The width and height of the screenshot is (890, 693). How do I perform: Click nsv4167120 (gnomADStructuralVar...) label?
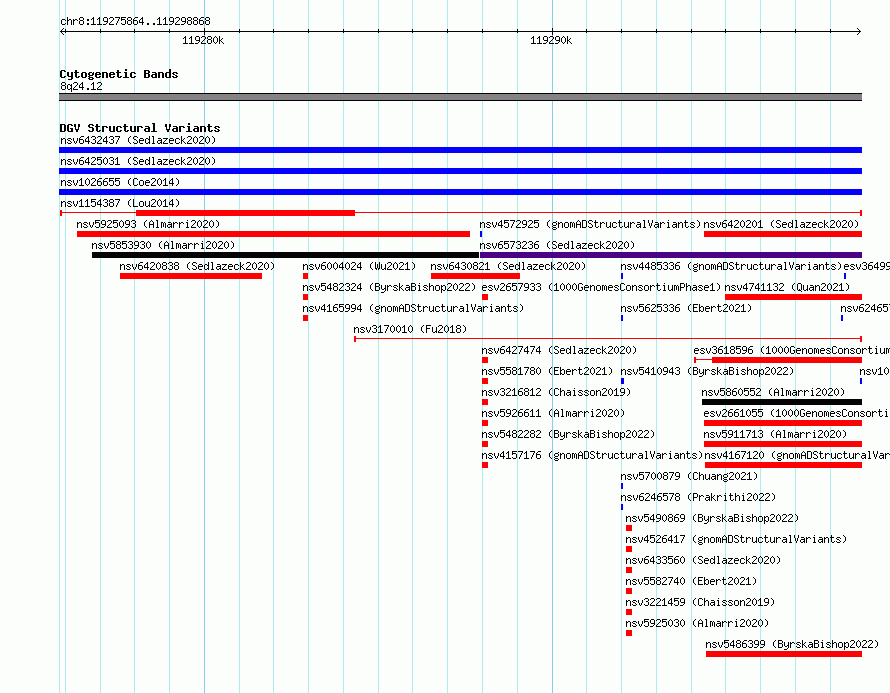click(x=797, y=455)
